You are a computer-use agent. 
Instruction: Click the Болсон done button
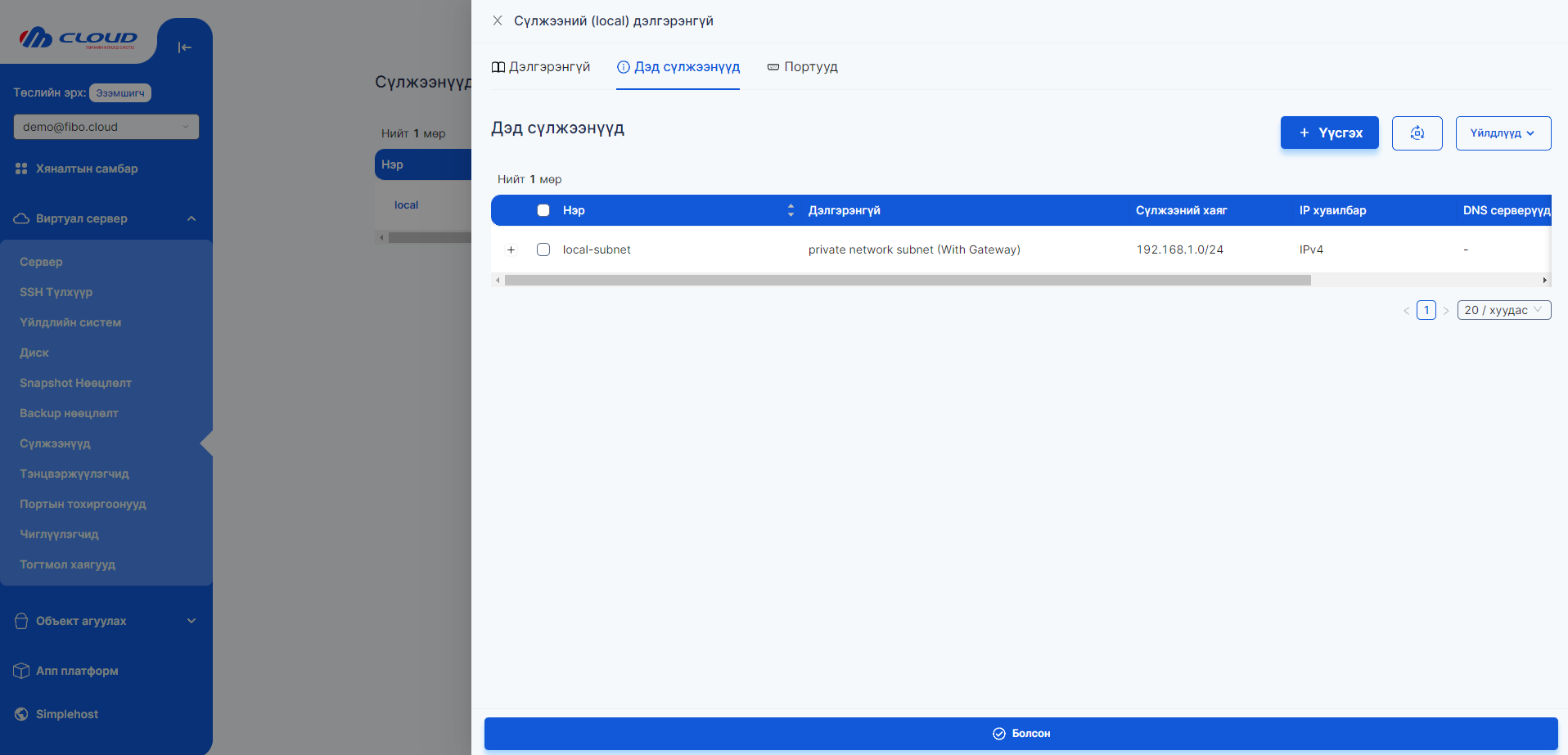[1021, 734]
